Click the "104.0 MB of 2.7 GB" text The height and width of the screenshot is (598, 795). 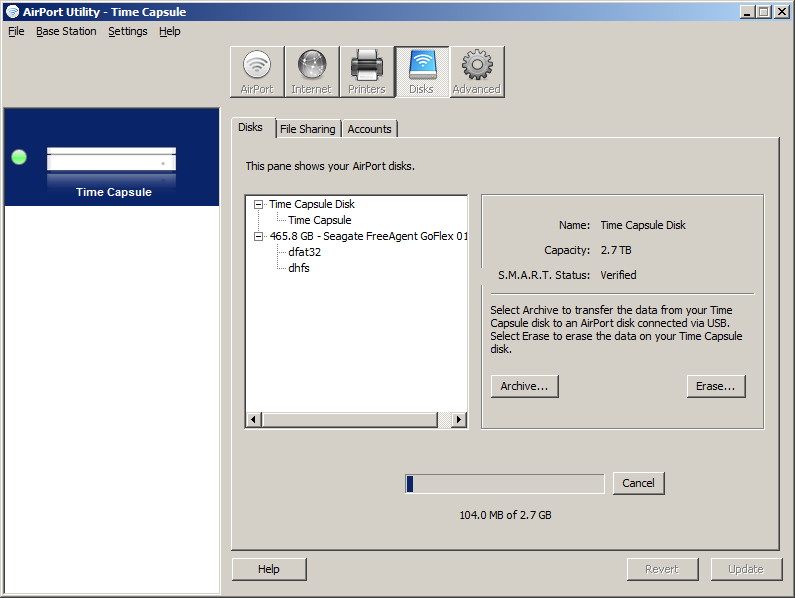[505, 515]
